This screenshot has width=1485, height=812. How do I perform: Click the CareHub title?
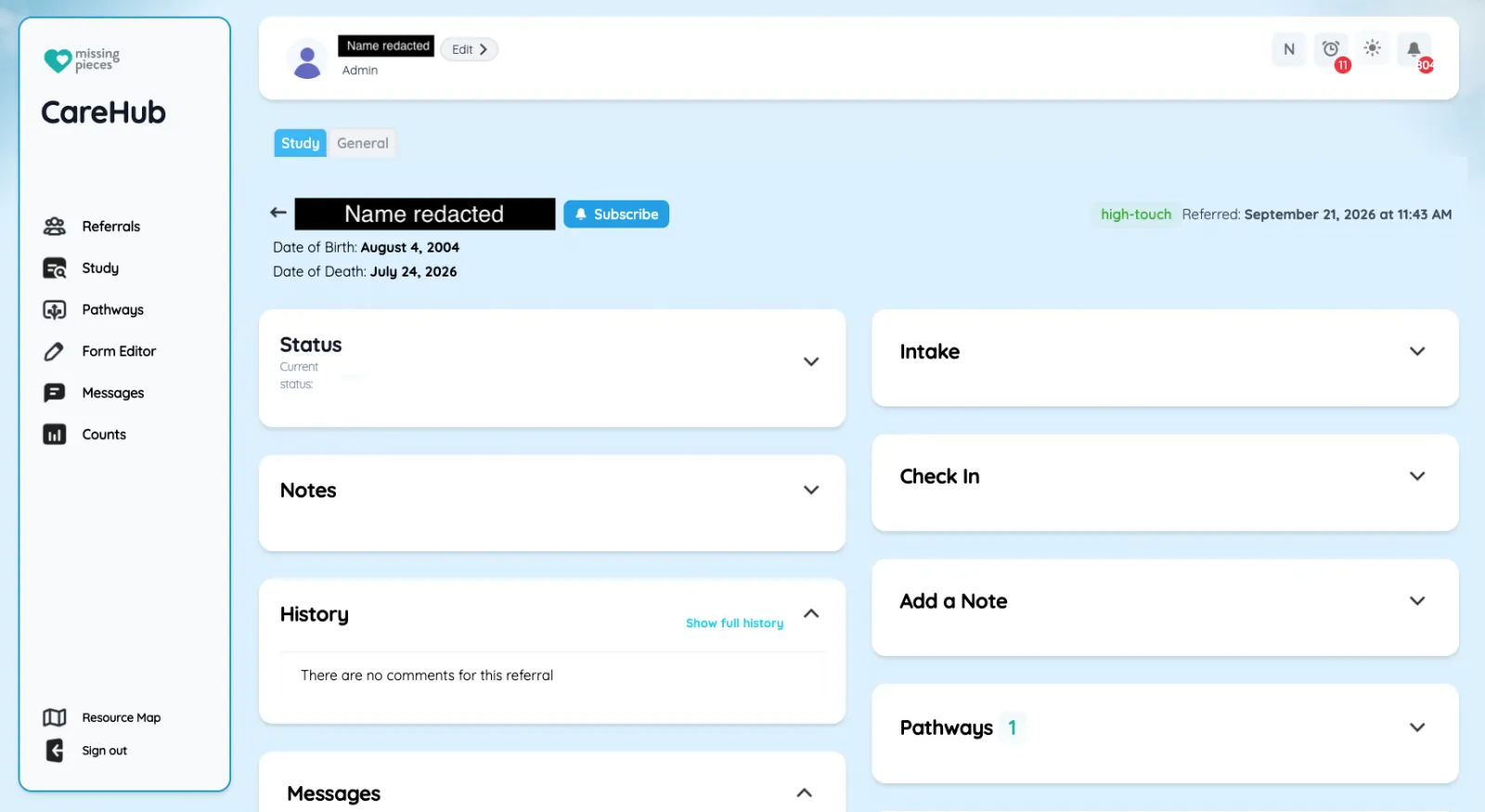tap(103, 112)
